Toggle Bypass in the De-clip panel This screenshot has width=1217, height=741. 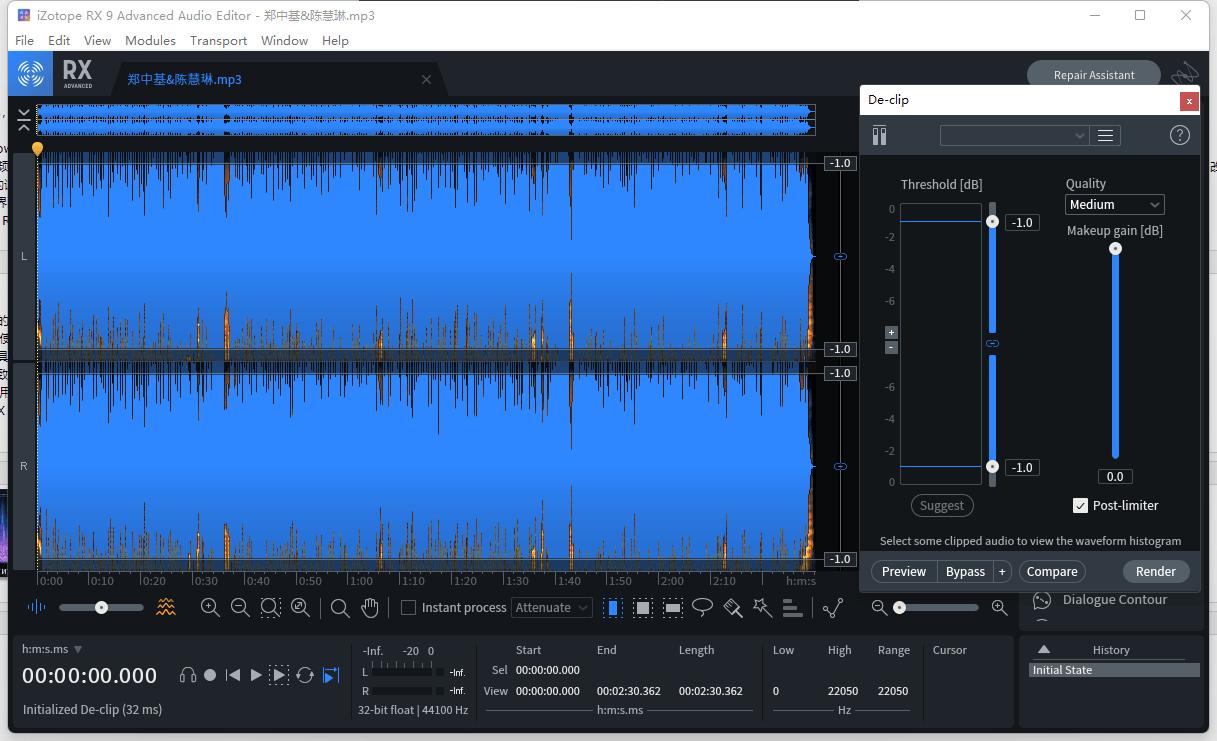click(x=964, y=571)
